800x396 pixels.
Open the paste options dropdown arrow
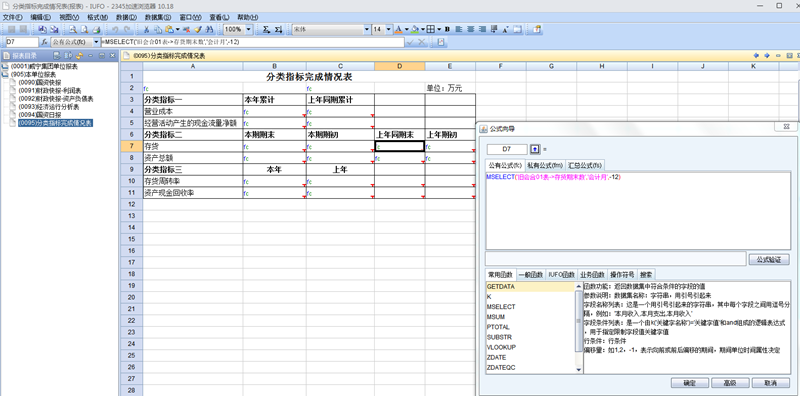(x=178, y=30)
